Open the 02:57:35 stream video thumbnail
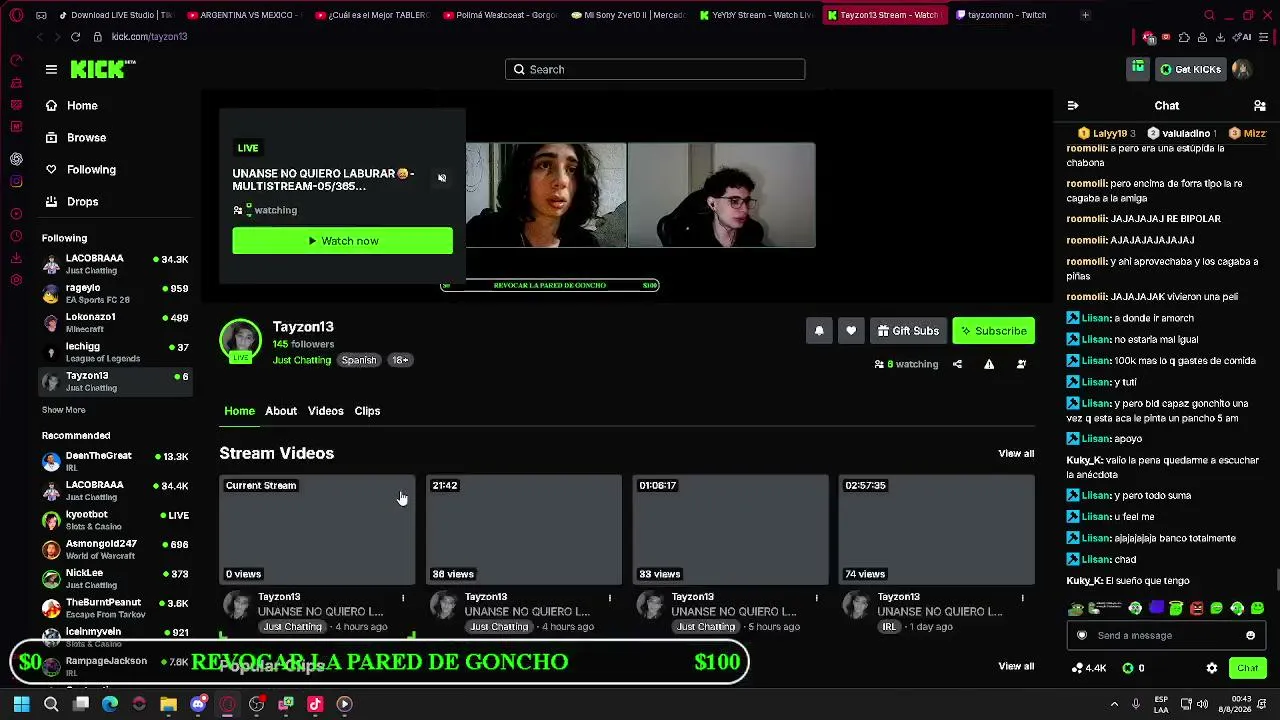 click(937, 529)
